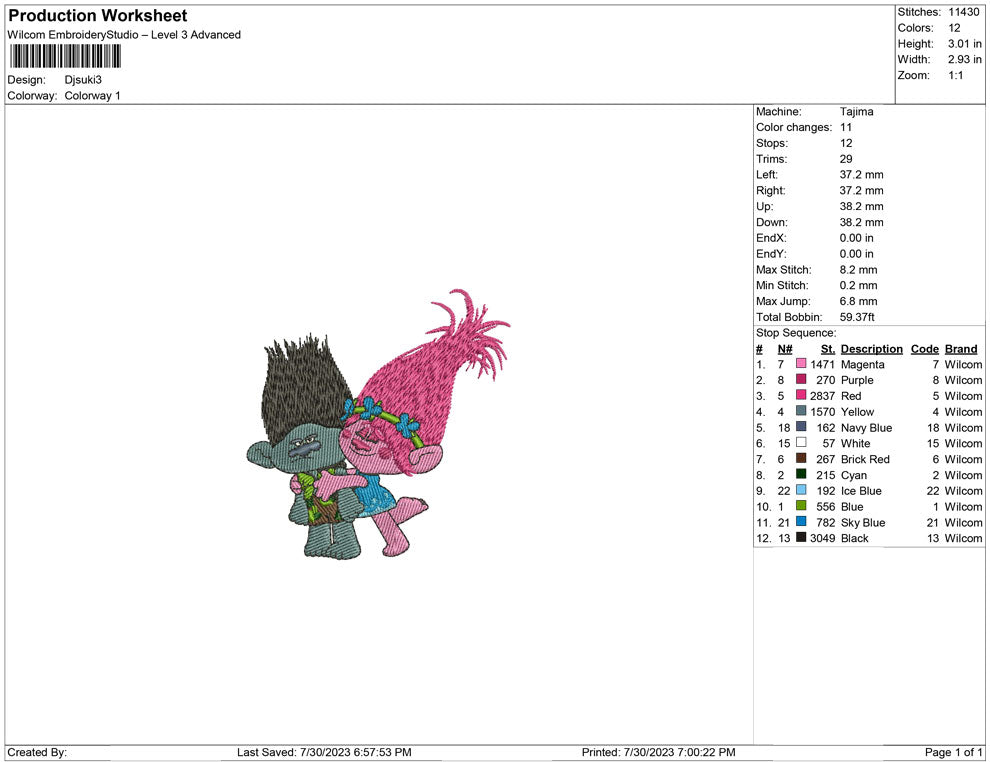Choose the Cyan-labelled dark green swatch
Image resolution: width=990 pixels, height=762 pixels.
click(x=801, y=474)
